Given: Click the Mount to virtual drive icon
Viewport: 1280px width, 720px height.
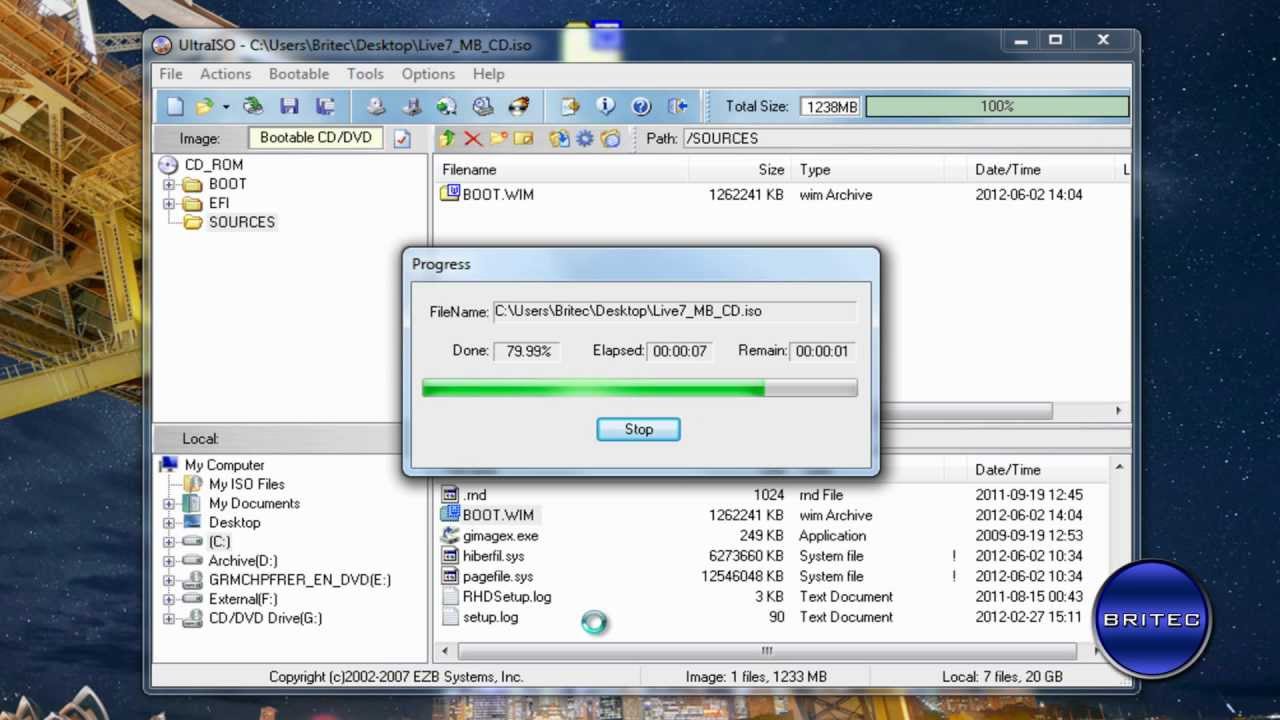Looking at the screenshot, I should (483, 106).
